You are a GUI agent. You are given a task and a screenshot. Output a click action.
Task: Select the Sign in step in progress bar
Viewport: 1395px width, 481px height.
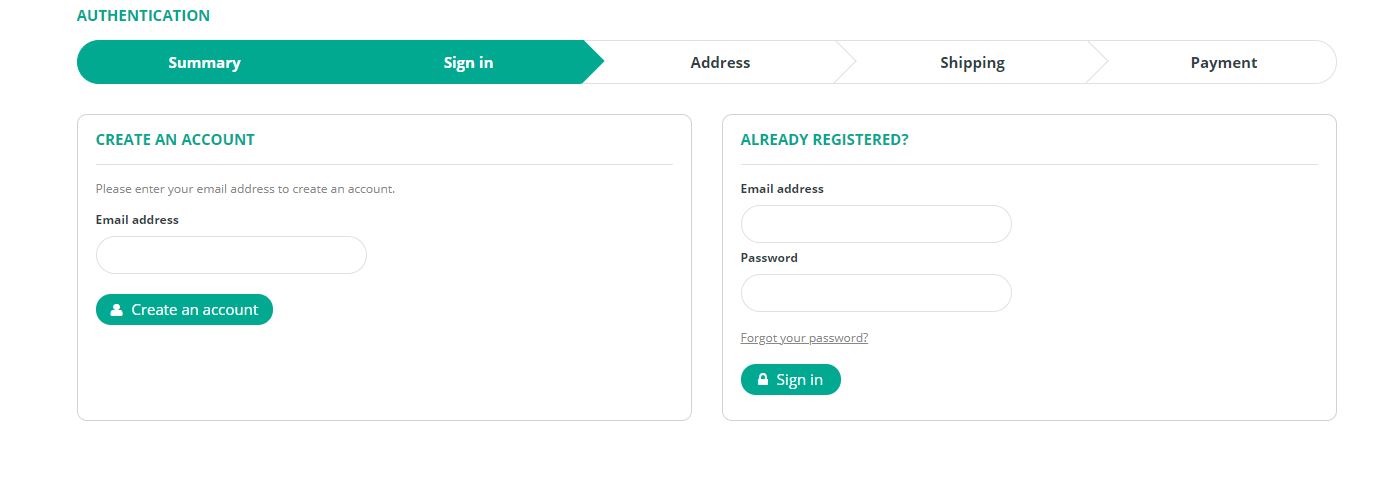click(x=468, y=62)
